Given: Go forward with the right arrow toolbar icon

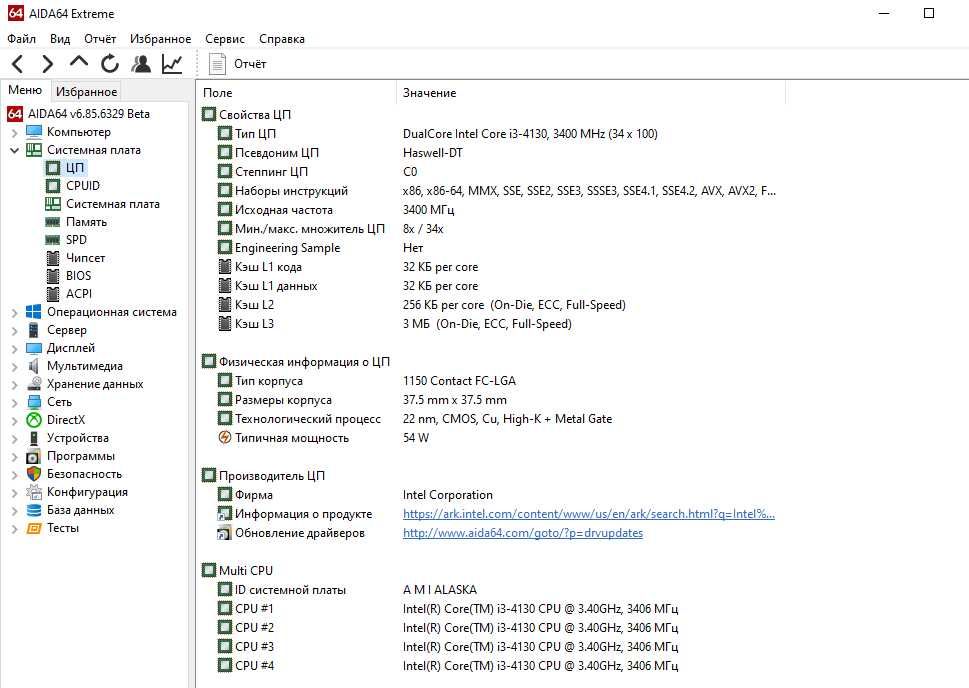Looking at the screenshot, I should tap(48, 64).
